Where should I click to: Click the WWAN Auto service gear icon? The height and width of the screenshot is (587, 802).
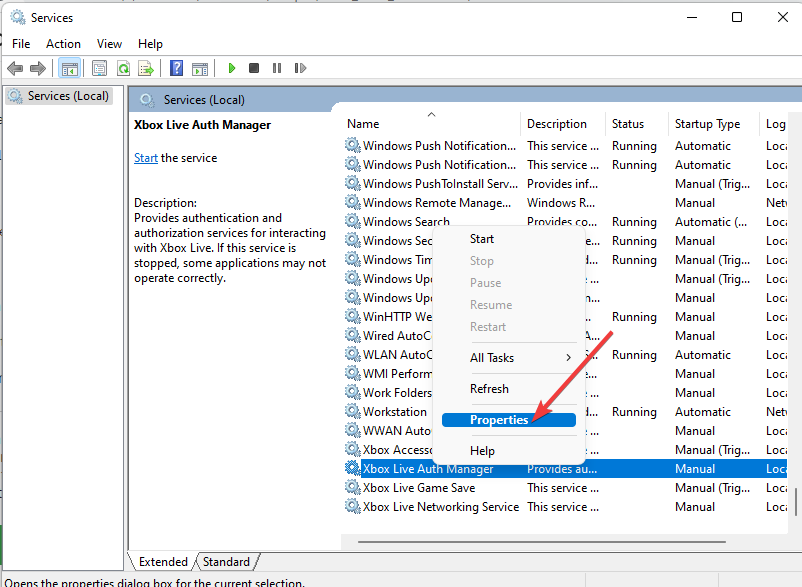pos(352,430)
